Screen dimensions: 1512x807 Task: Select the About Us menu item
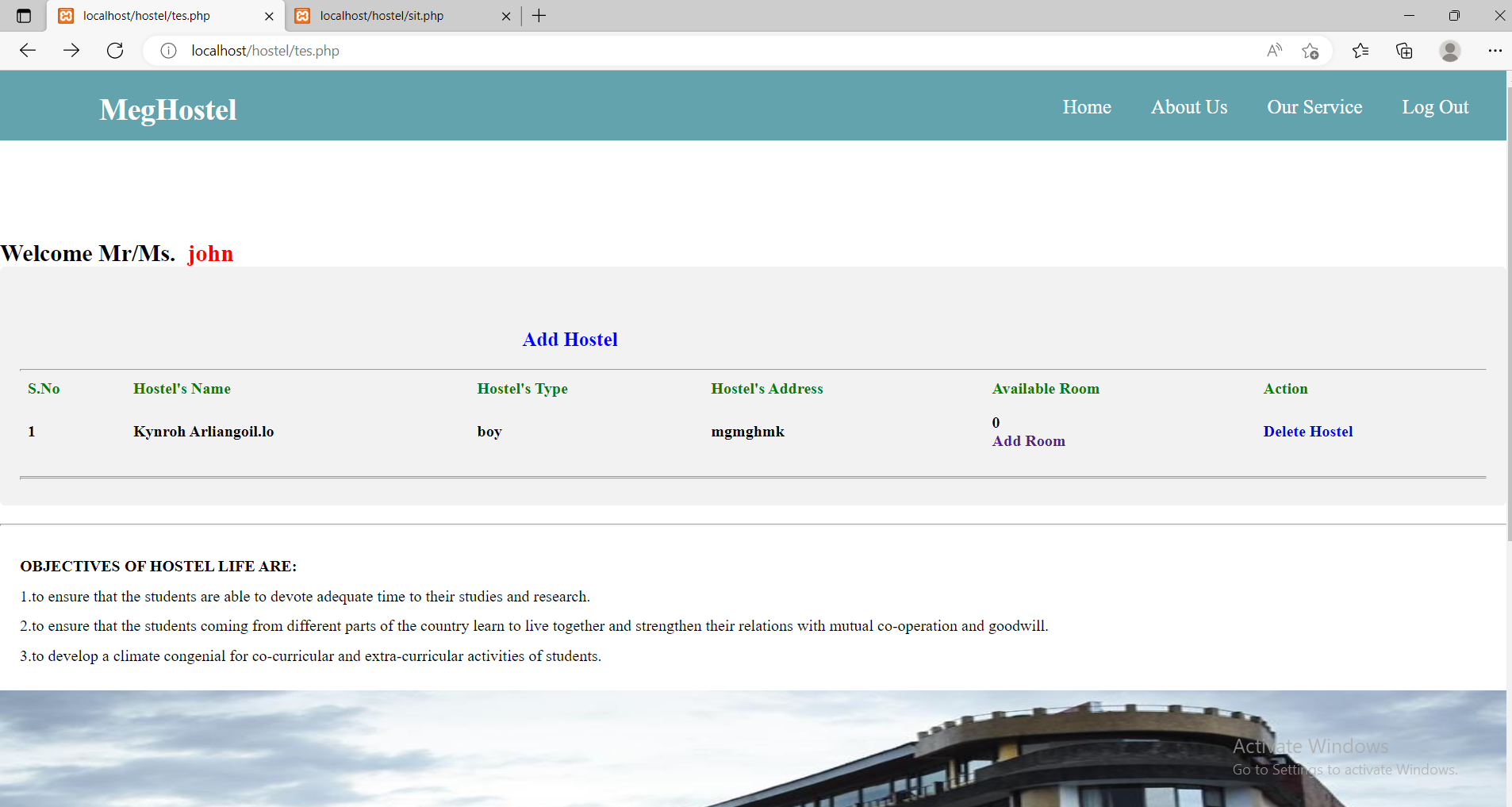click(x=1188, y=106)
